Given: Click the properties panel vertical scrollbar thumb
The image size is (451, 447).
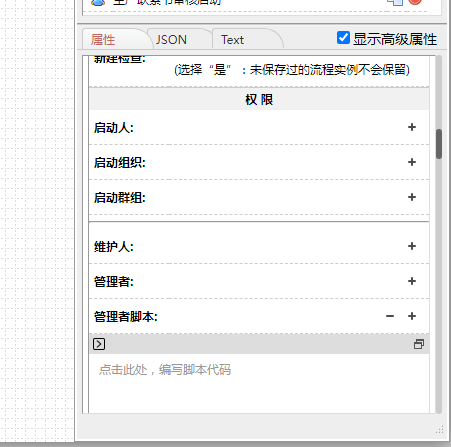Looking at the screenshot, I should (x=439, y=144).
